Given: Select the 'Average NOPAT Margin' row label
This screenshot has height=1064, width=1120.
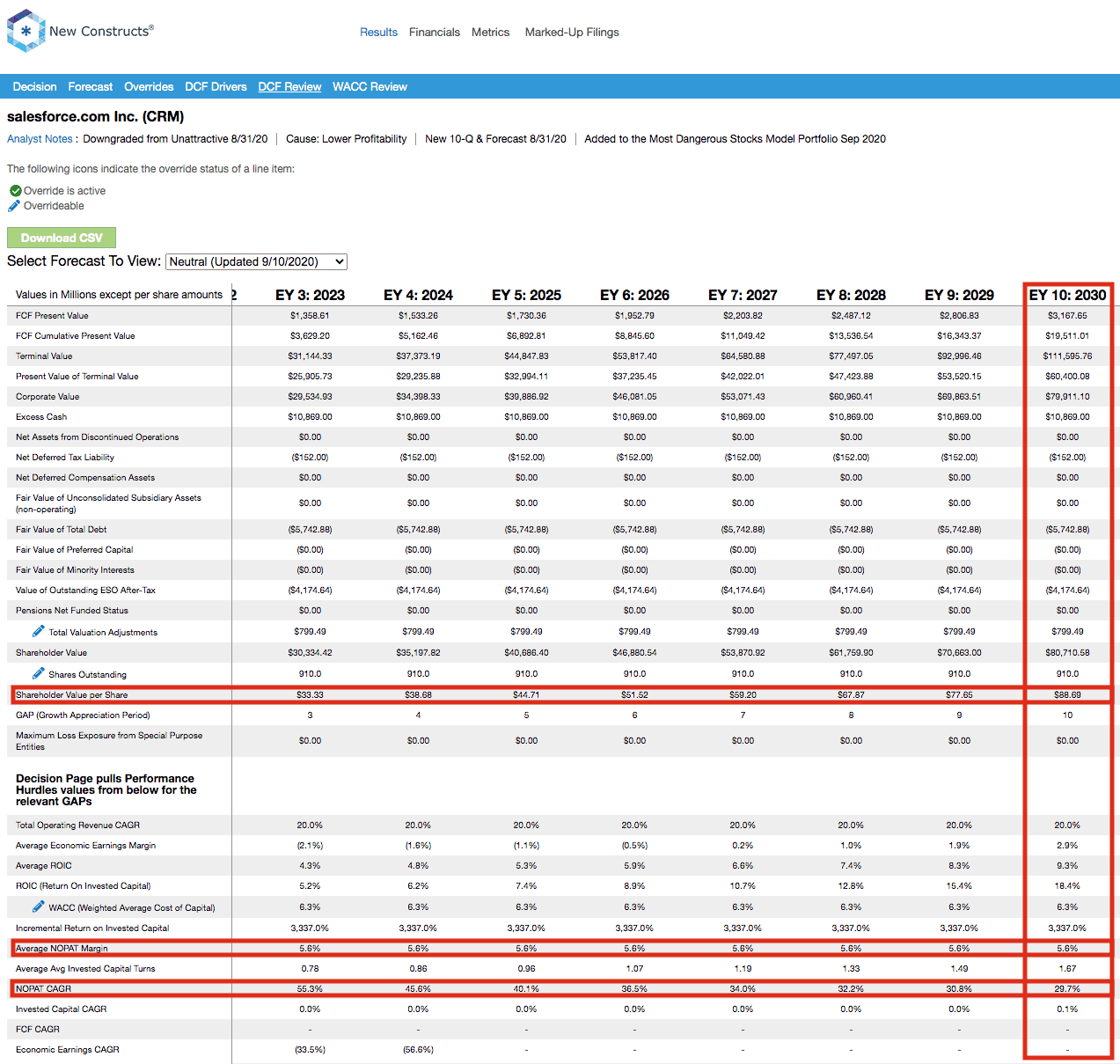Looking at the screenshot, I should (x=62, y=949).
